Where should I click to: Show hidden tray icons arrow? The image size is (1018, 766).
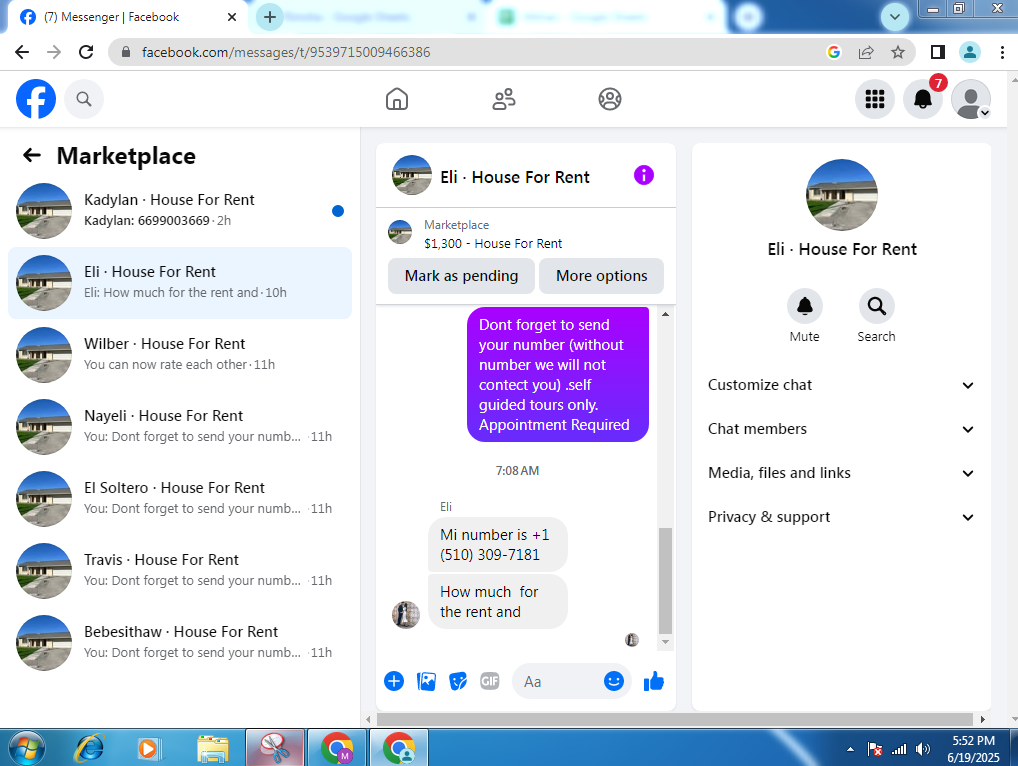click(850, 749)
